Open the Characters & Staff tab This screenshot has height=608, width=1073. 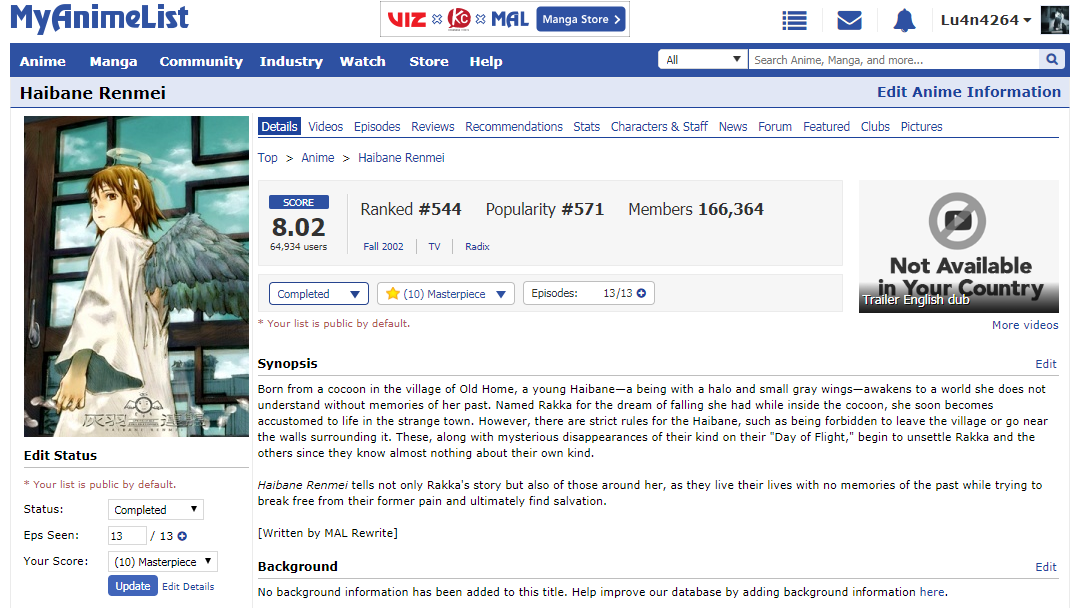tap(659, 127)
